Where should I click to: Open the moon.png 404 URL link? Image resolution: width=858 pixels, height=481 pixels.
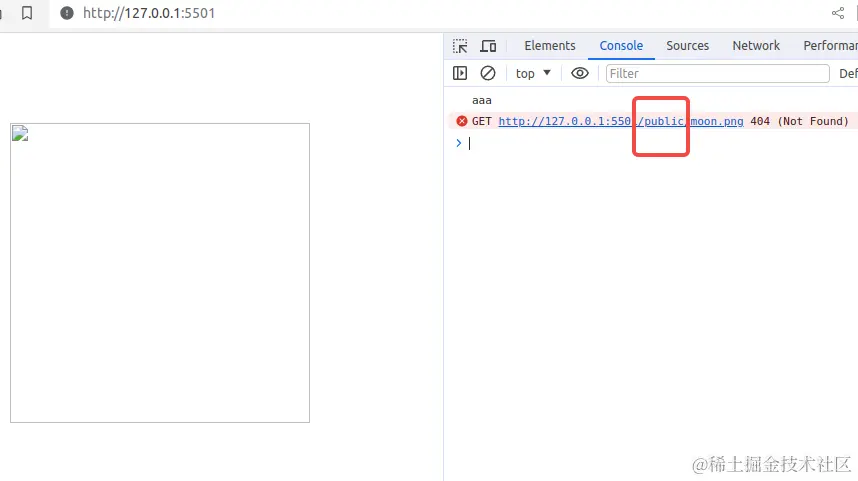tap(621, 121)
